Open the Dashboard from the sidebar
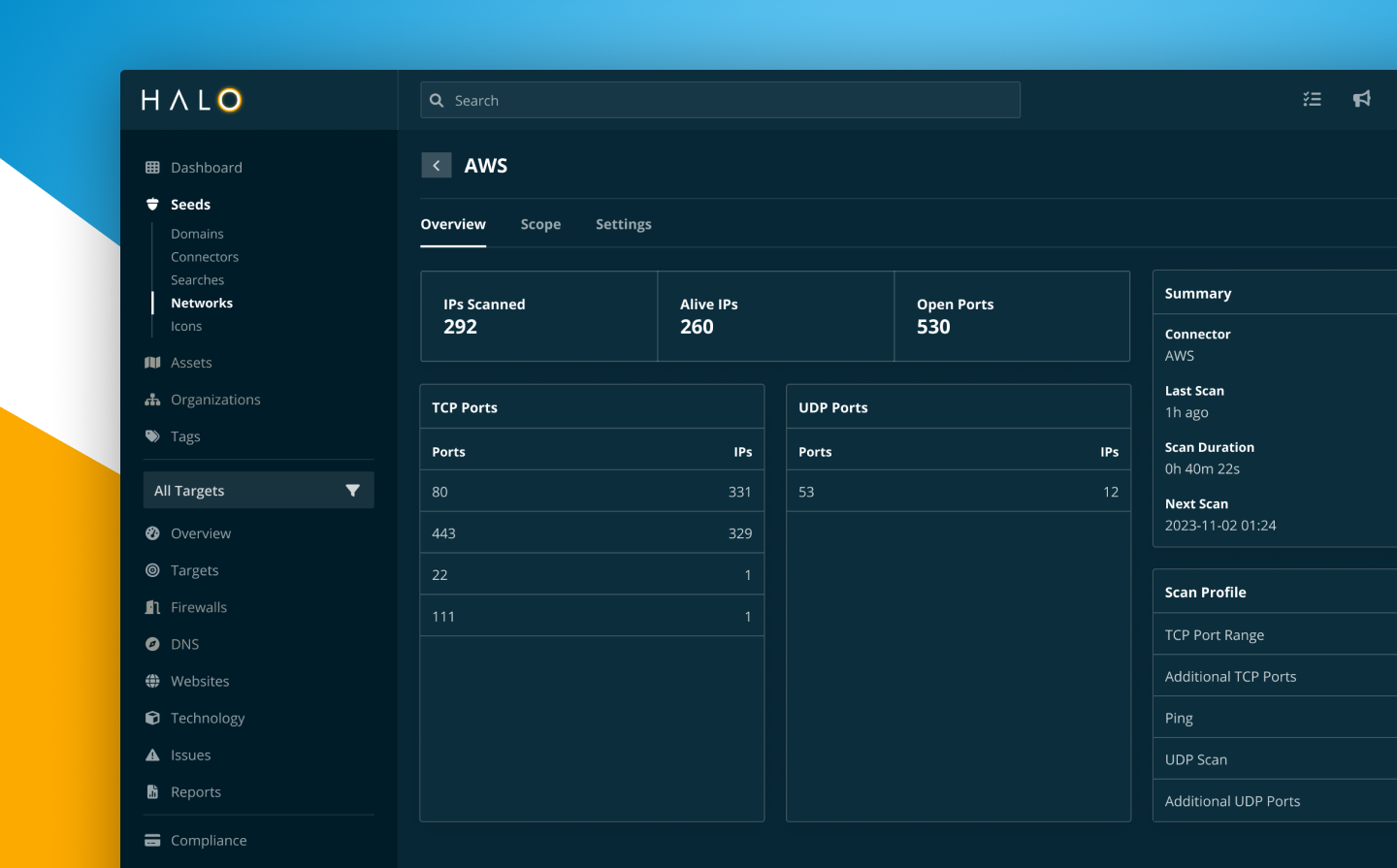 click(x=207, y=167)
